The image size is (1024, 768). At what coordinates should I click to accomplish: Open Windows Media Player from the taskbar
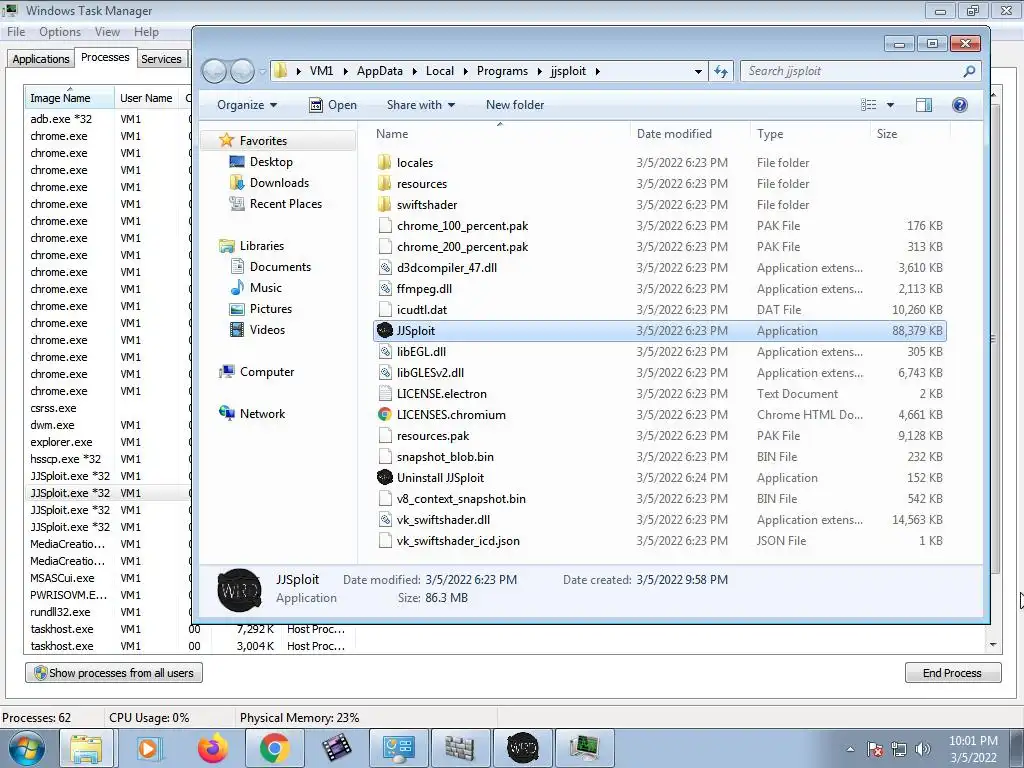tap(150, 748)
